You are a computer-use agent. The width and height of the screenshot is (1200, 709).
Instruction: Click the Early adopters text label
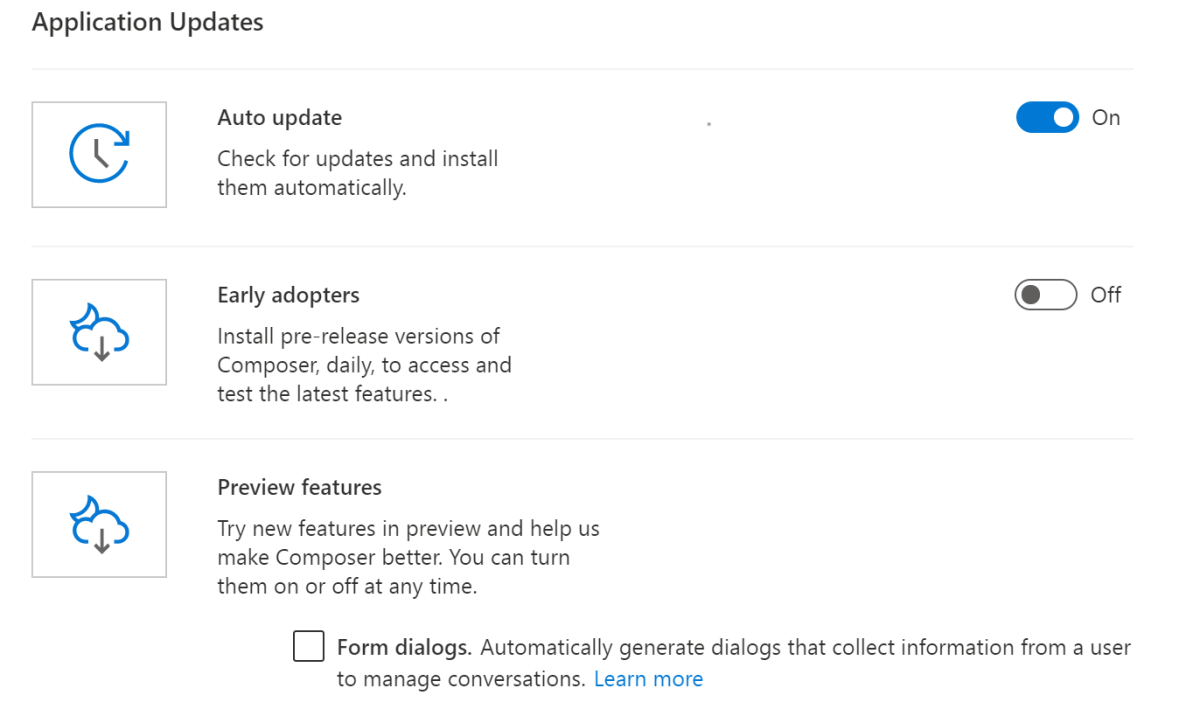point(288,294)
